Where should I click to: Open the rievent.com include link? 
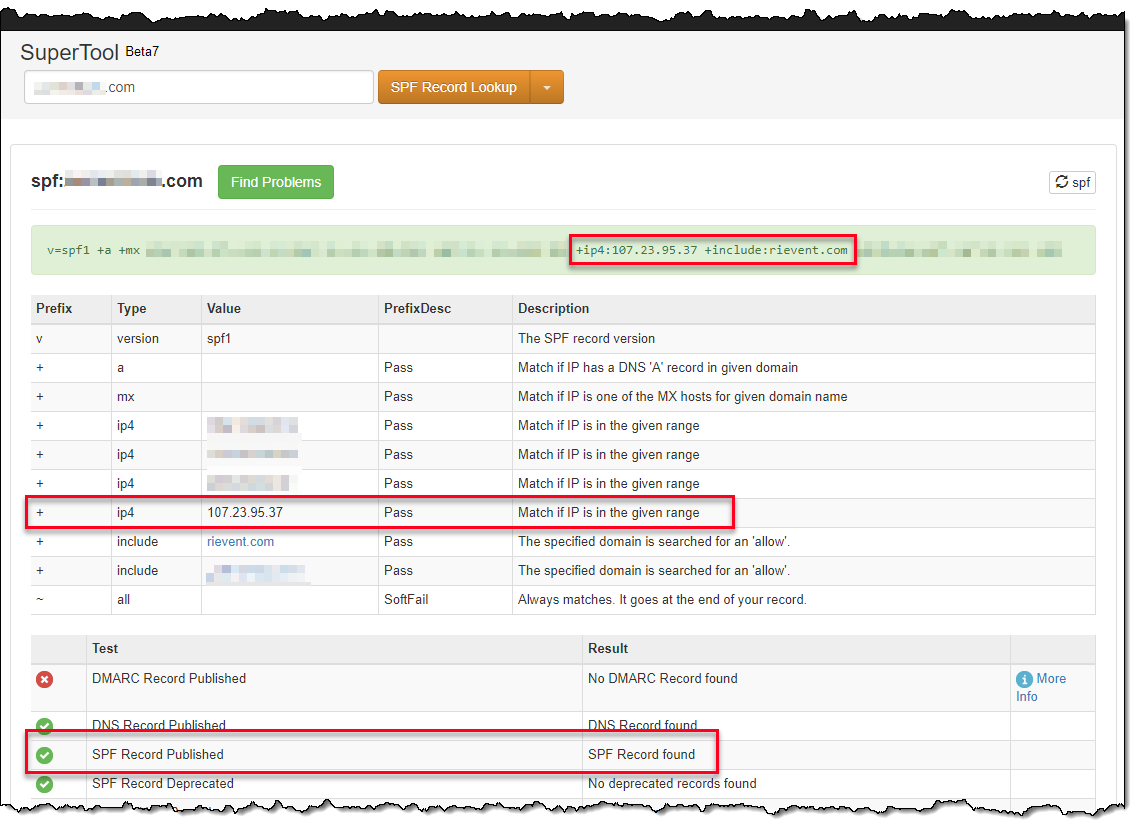pos(240,541)
